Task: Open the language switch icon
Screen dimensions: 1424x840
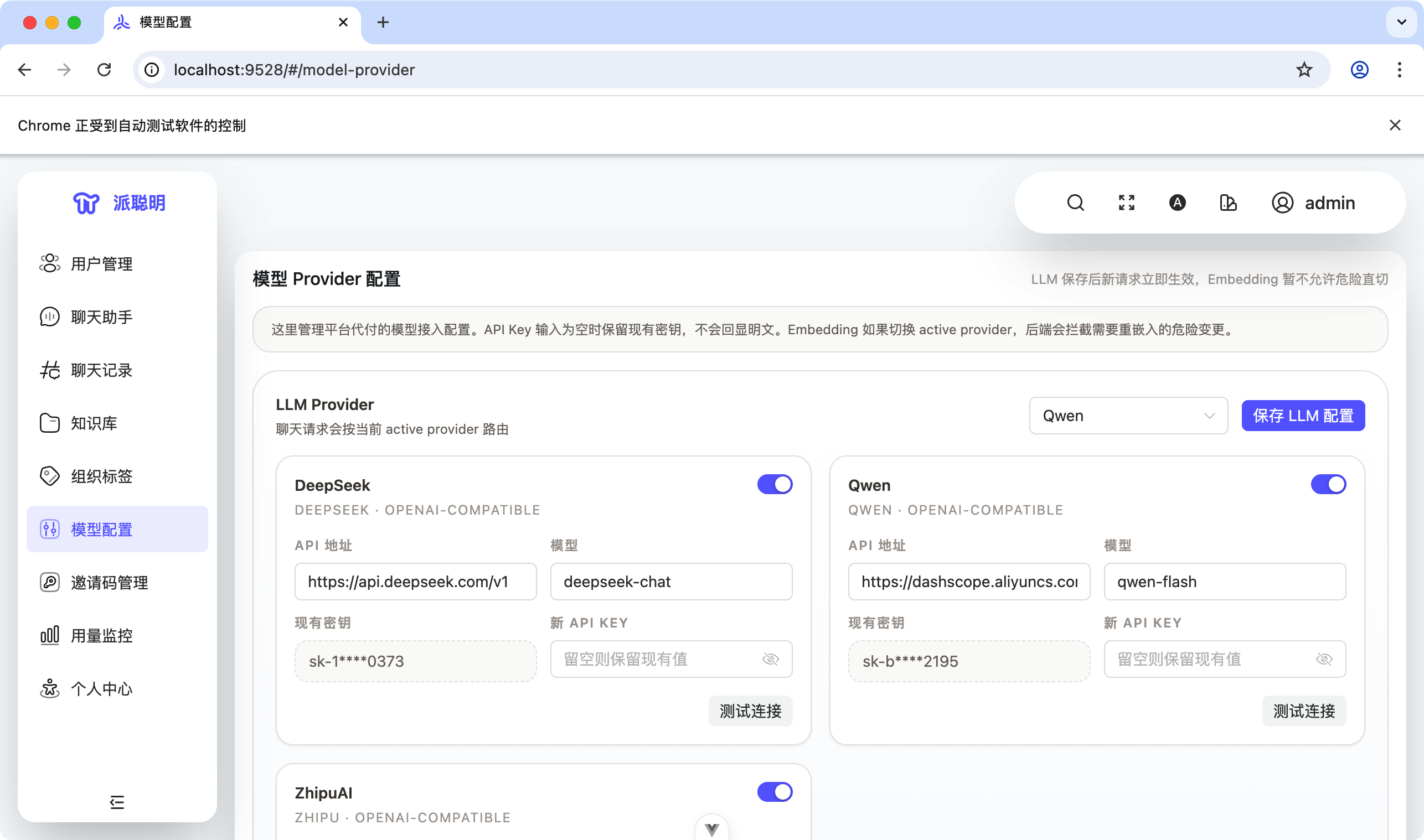Action: coord(1177,203)
